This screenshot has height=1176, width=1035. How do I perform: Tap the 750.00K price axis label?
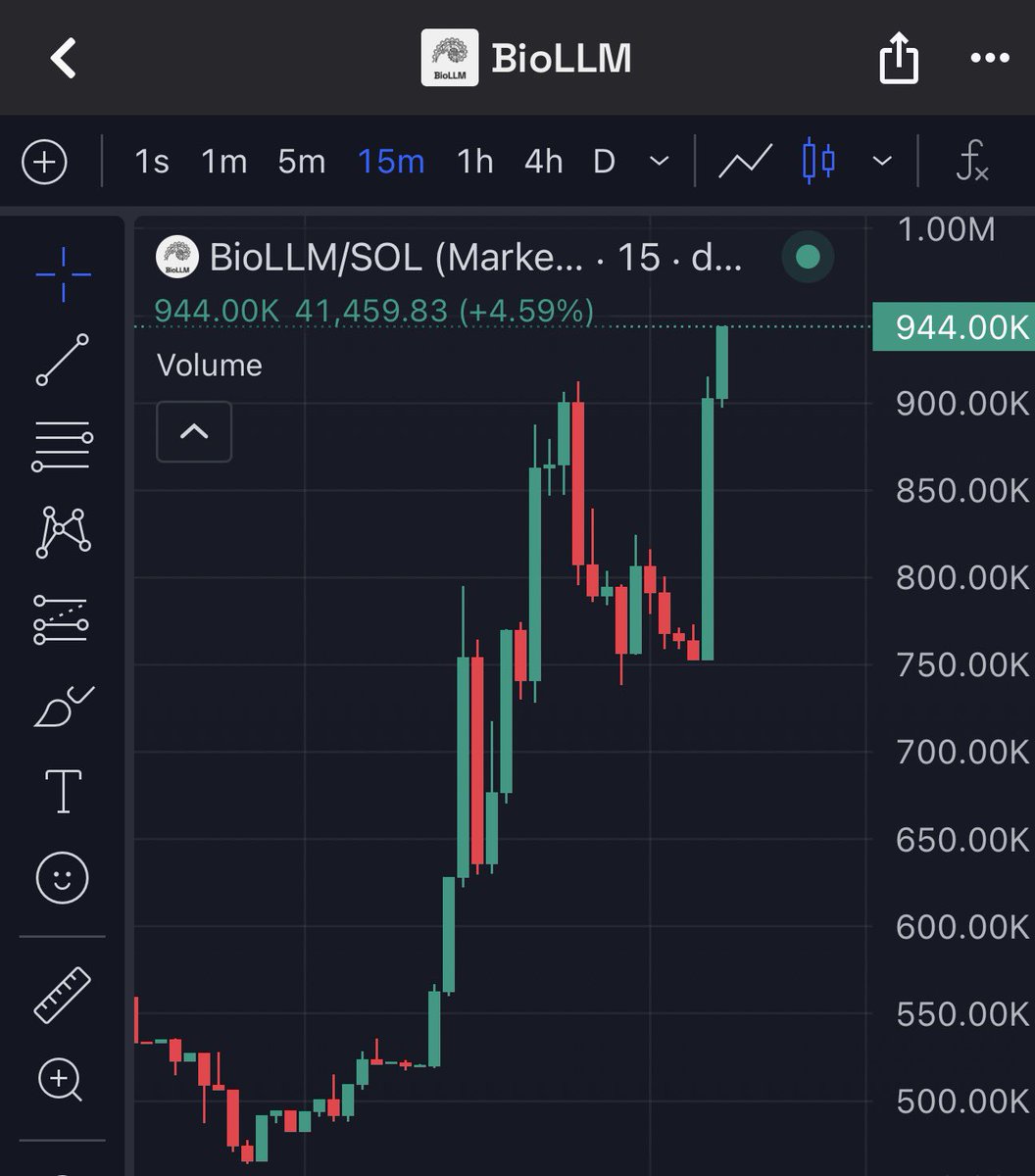pos(962,665)
